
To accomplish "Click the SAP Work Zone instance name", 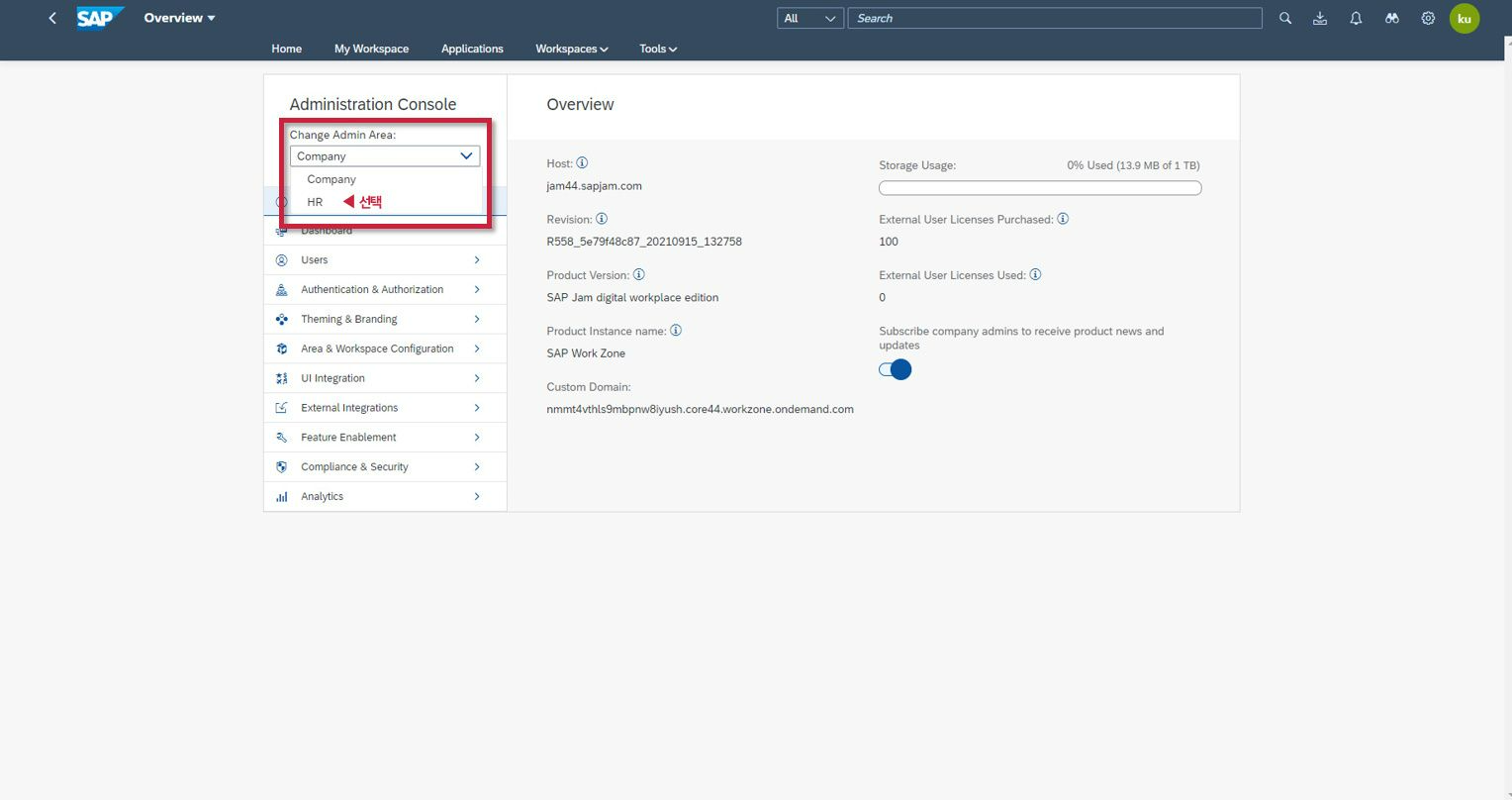I will coord(586,353).
